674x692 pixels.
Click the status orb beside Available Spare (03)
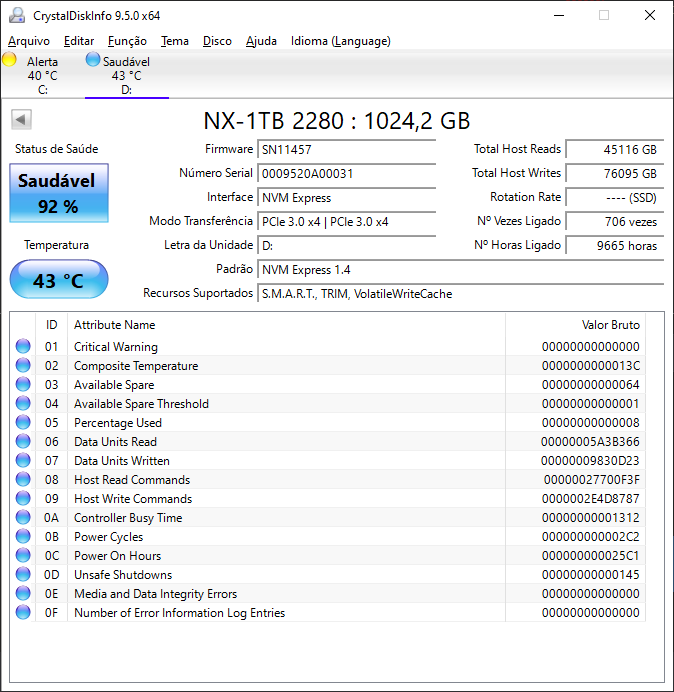23,384
